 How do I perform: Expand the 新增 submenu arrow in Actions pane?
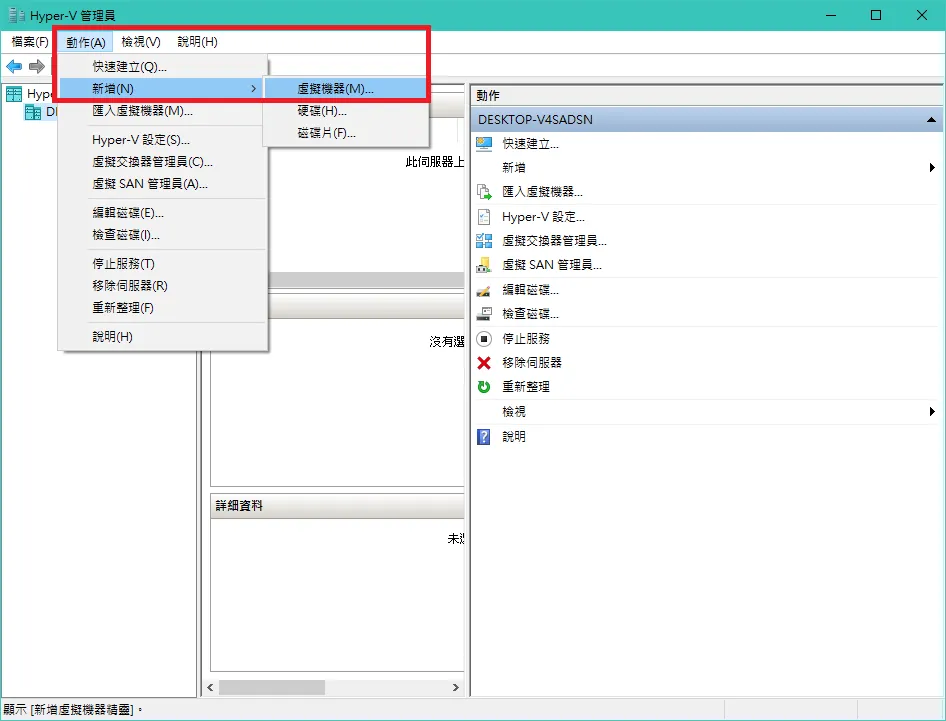coord(932,168)
